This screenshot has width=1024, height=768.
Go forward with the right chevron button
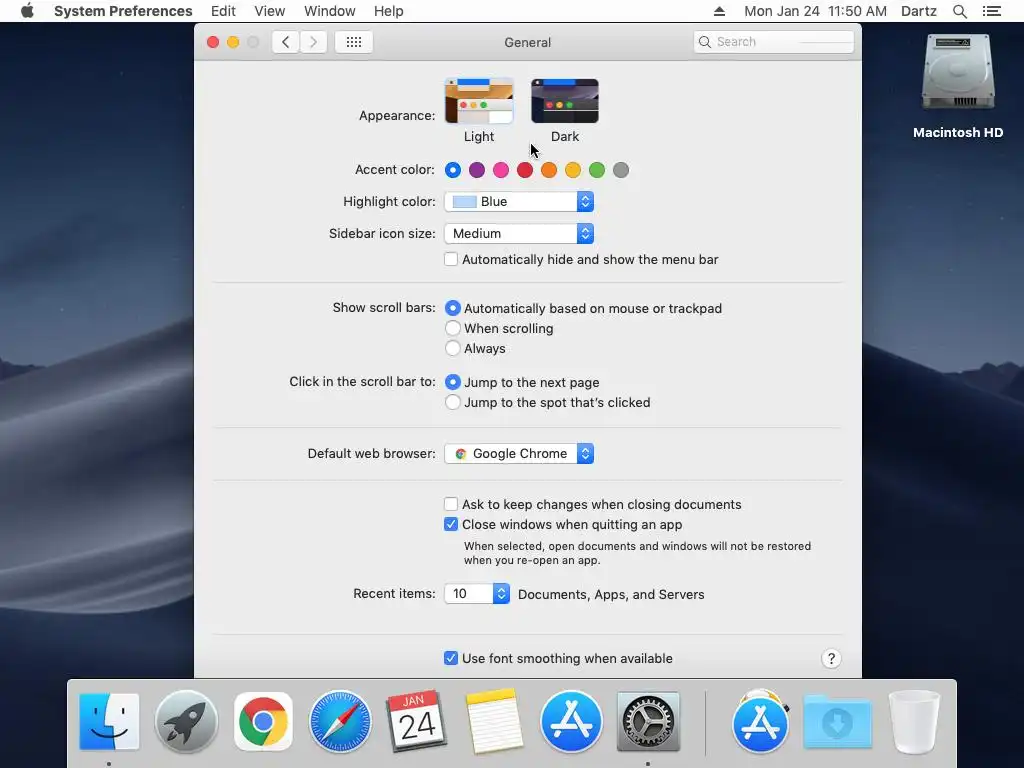click(313, 42)
